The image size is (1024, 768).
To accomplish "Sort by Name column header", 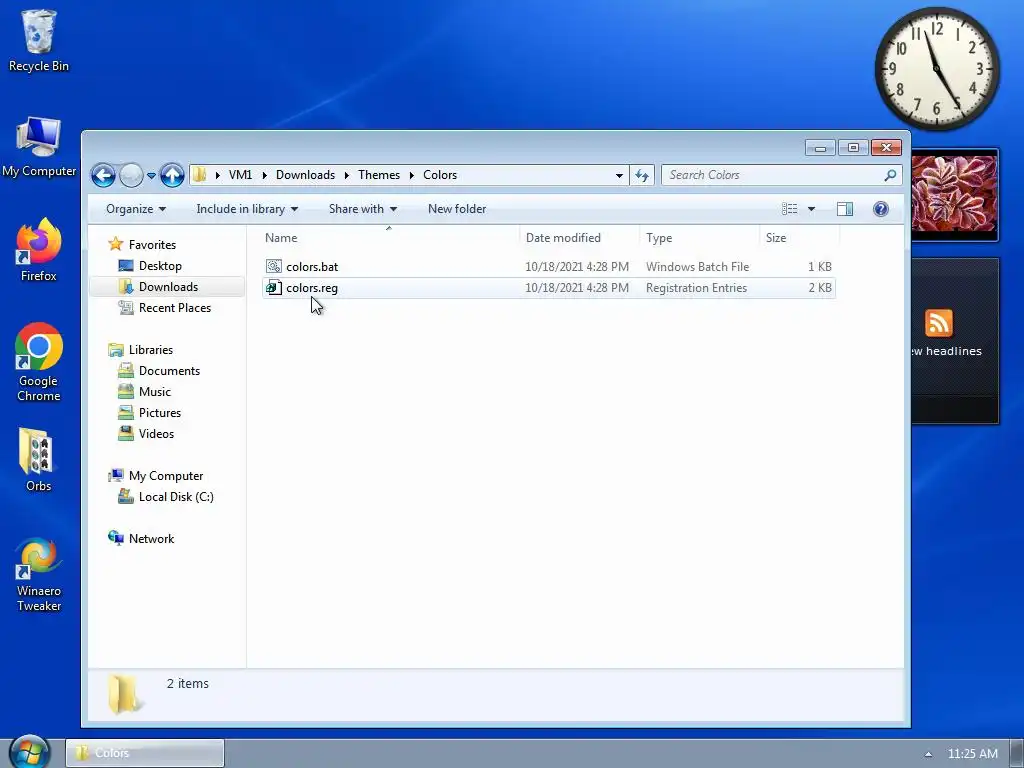I will point(389,238).
